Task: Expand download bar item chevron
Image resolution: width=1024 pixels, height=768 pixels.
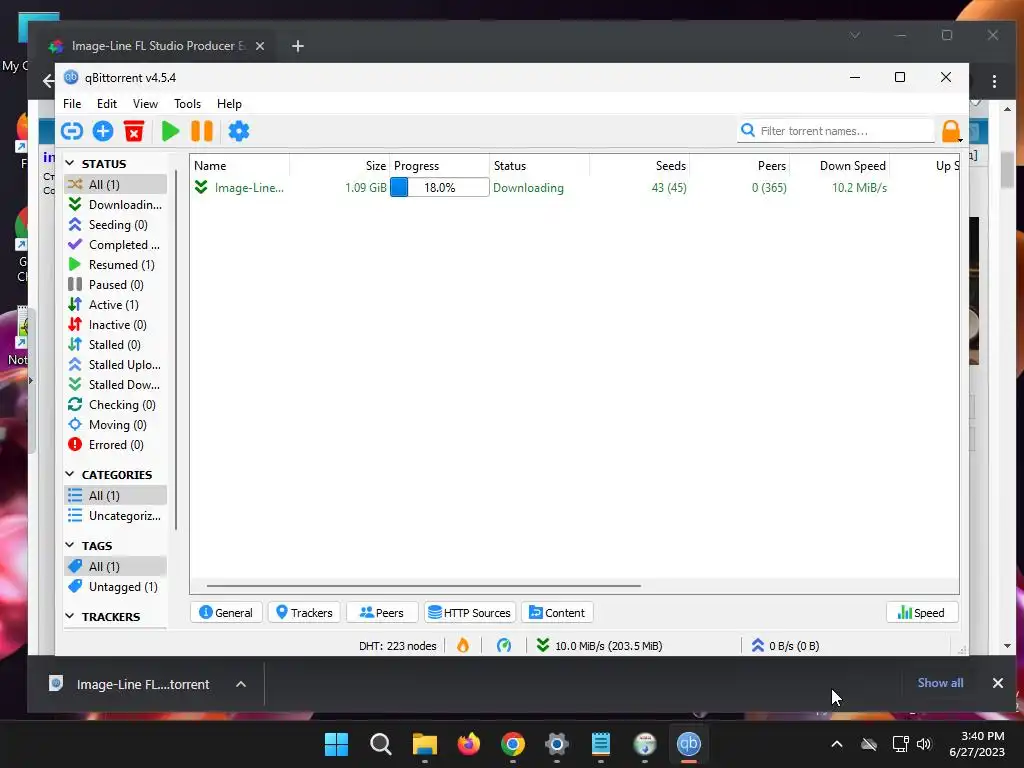Action: click(x=241, y=684)
